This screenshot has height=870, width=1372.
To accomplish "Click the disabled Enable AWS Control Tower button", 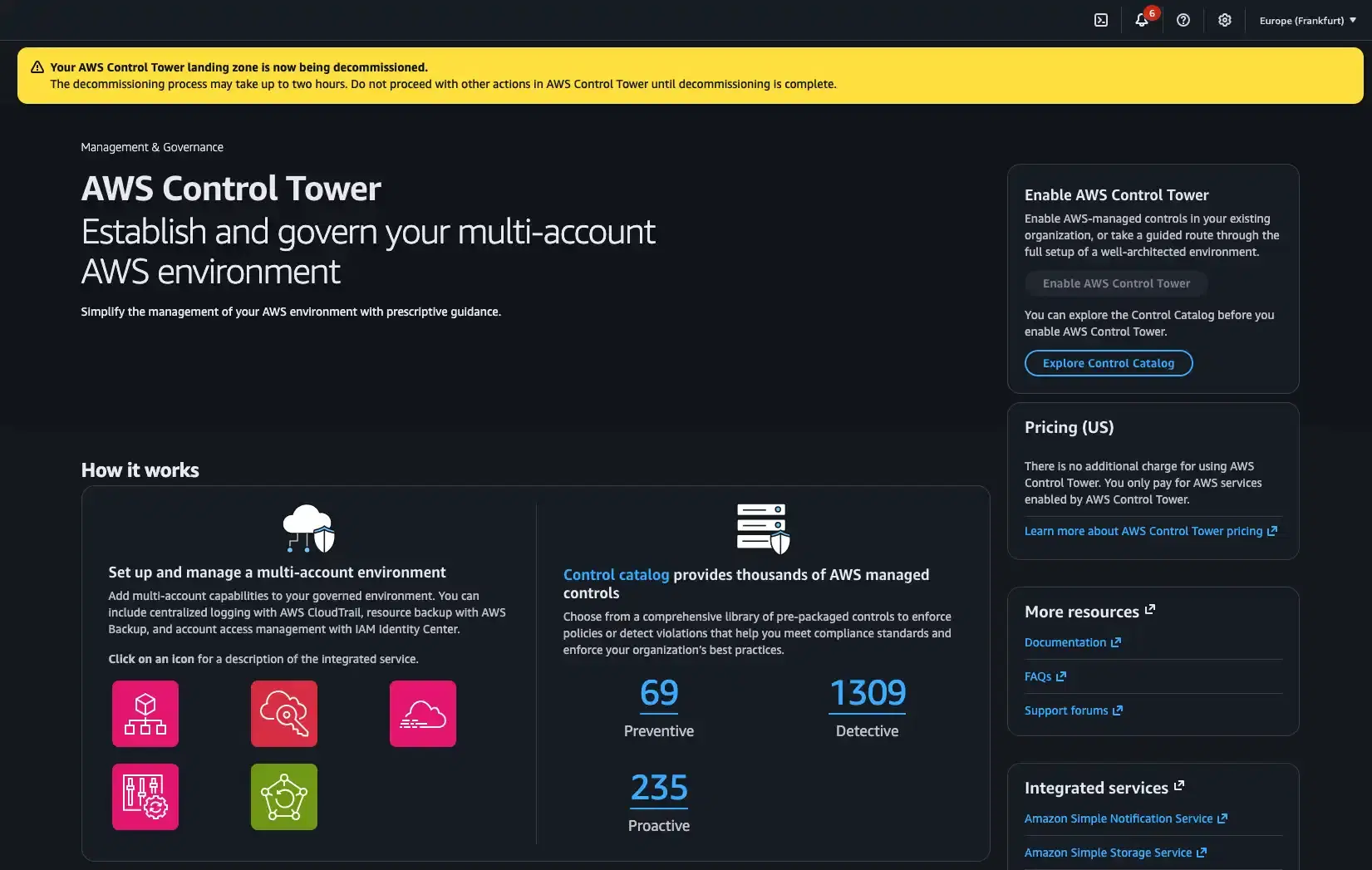I will (1116, 283).
